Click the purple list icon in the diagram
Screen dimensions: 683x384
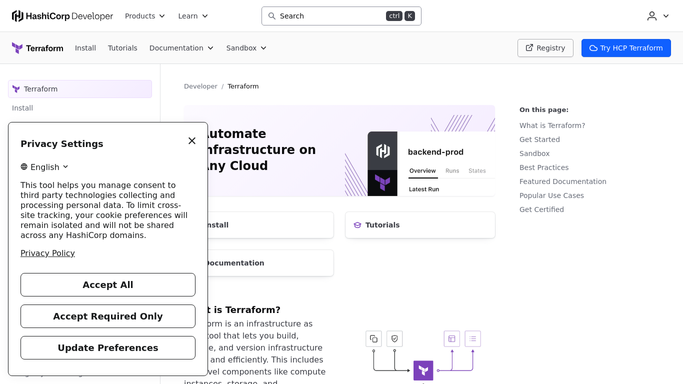(x=473, y=339)
